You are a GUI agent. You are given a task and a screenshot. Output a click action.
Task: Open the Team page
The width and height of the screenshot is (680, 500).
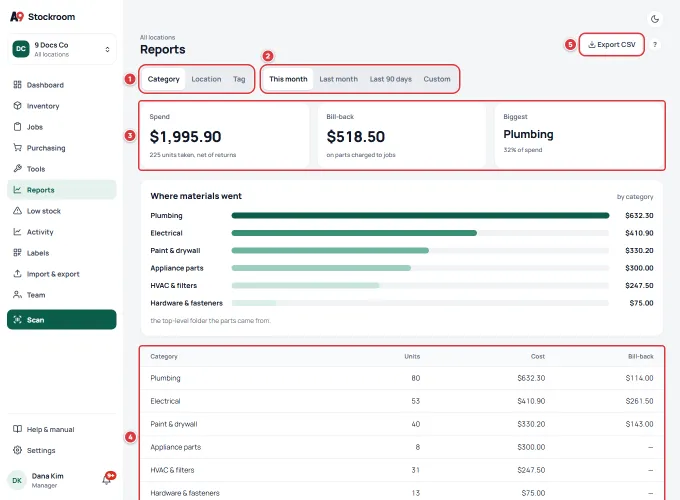(62, 294)
